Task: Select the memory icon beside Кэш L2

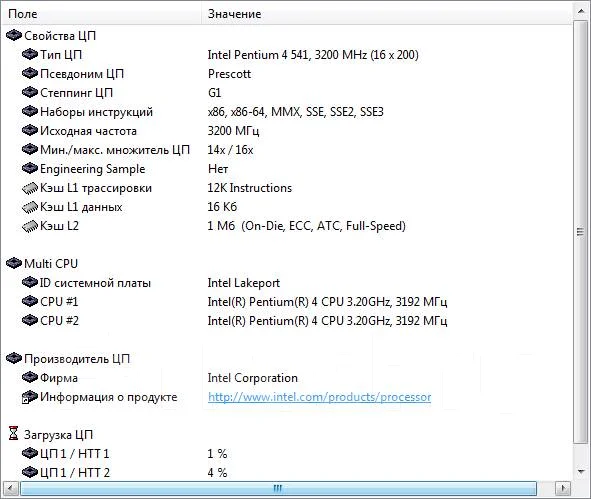Action: tap(30, 226)
